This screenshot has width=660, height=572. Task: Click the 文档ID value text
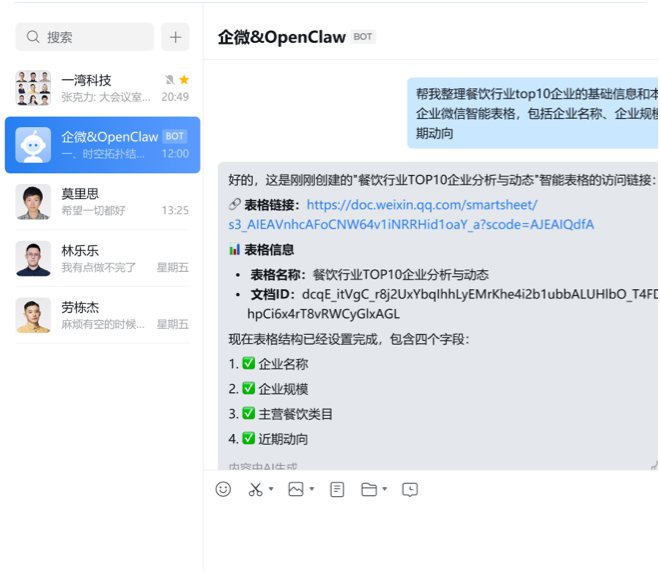pyautogui.click(x=452, y=304)
